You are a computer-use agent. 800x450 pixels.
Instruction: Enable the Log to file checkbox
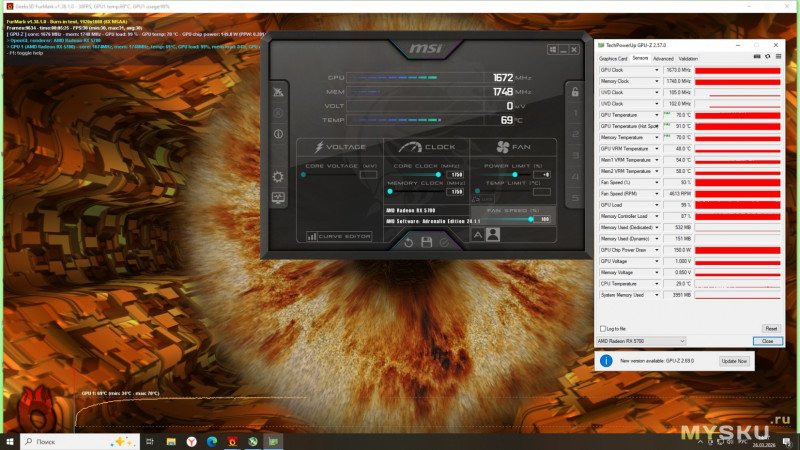point(602,328)
